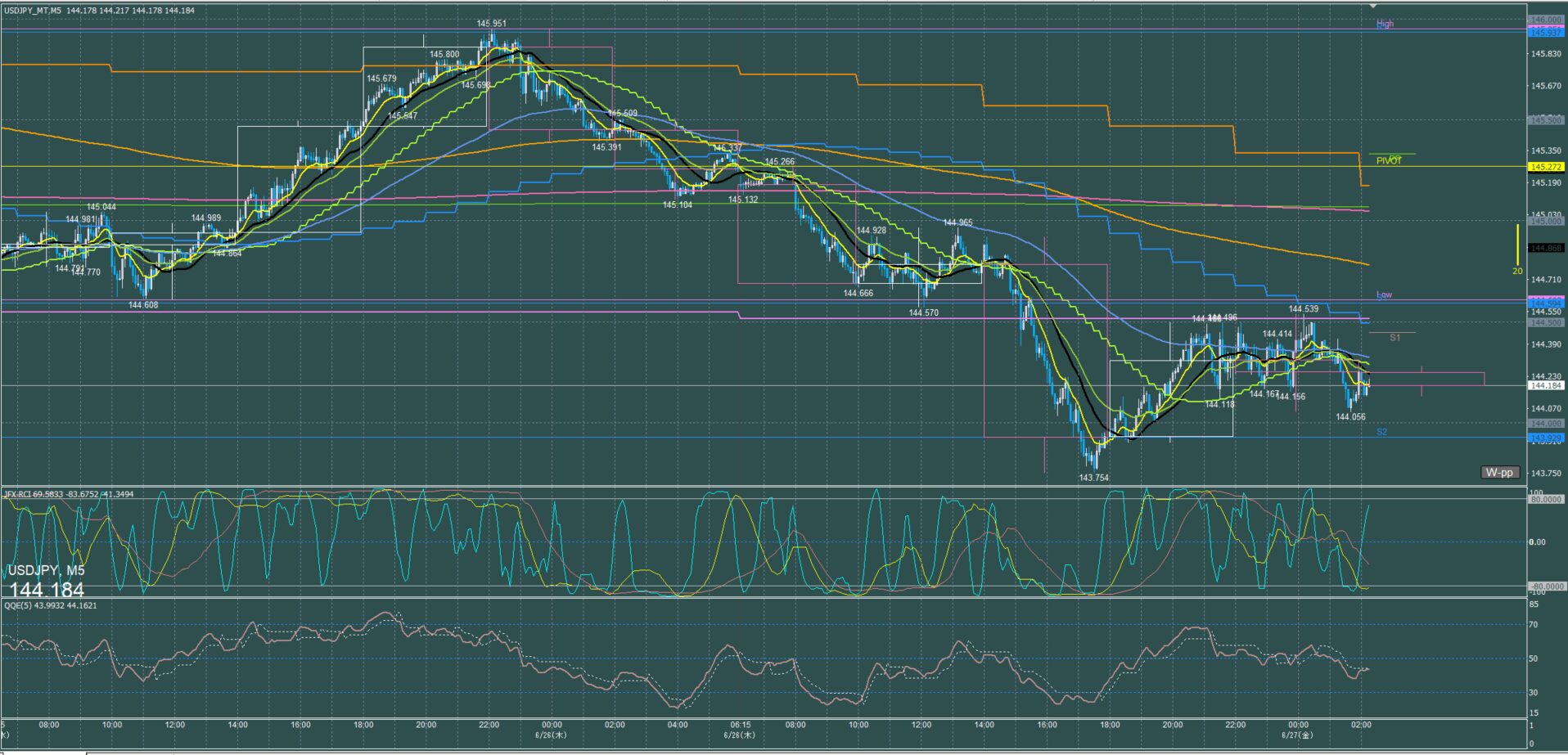Click the S1 support level label
Screen dimensions: 1568x755
pos(1395,337)
